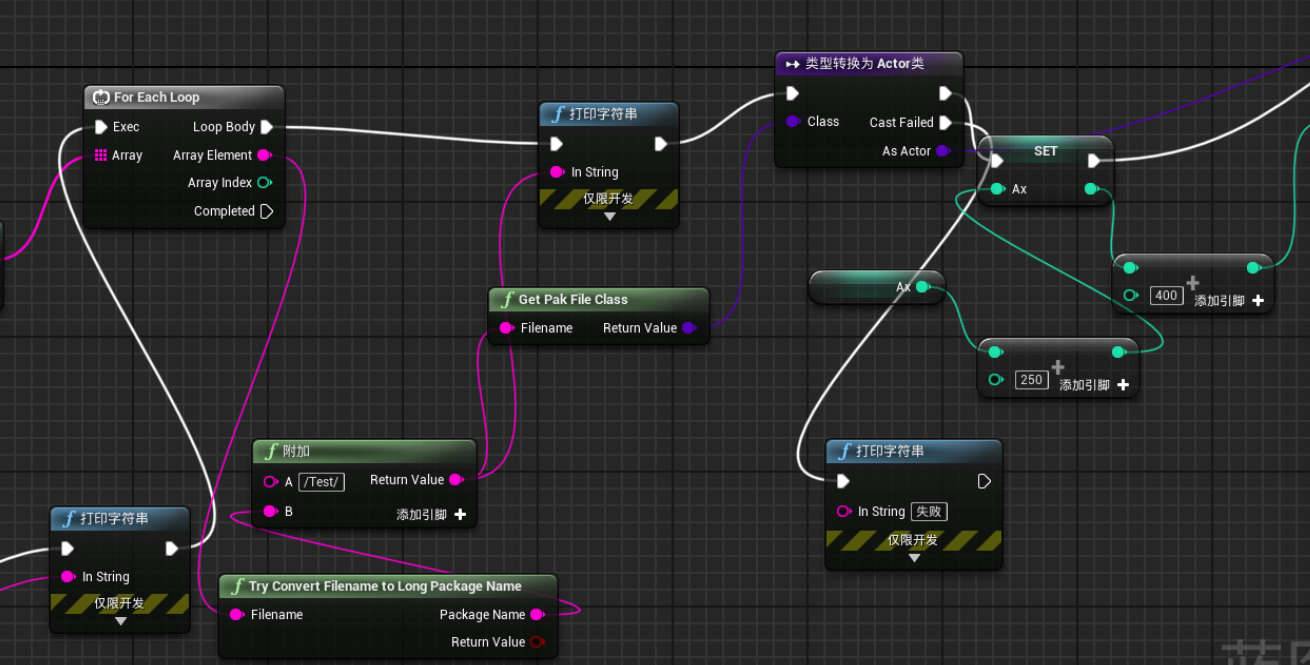Expand Print String node connected to Loop Body
The width and height of the screenshot is (1310, 665).
click(x=609, y=216)
